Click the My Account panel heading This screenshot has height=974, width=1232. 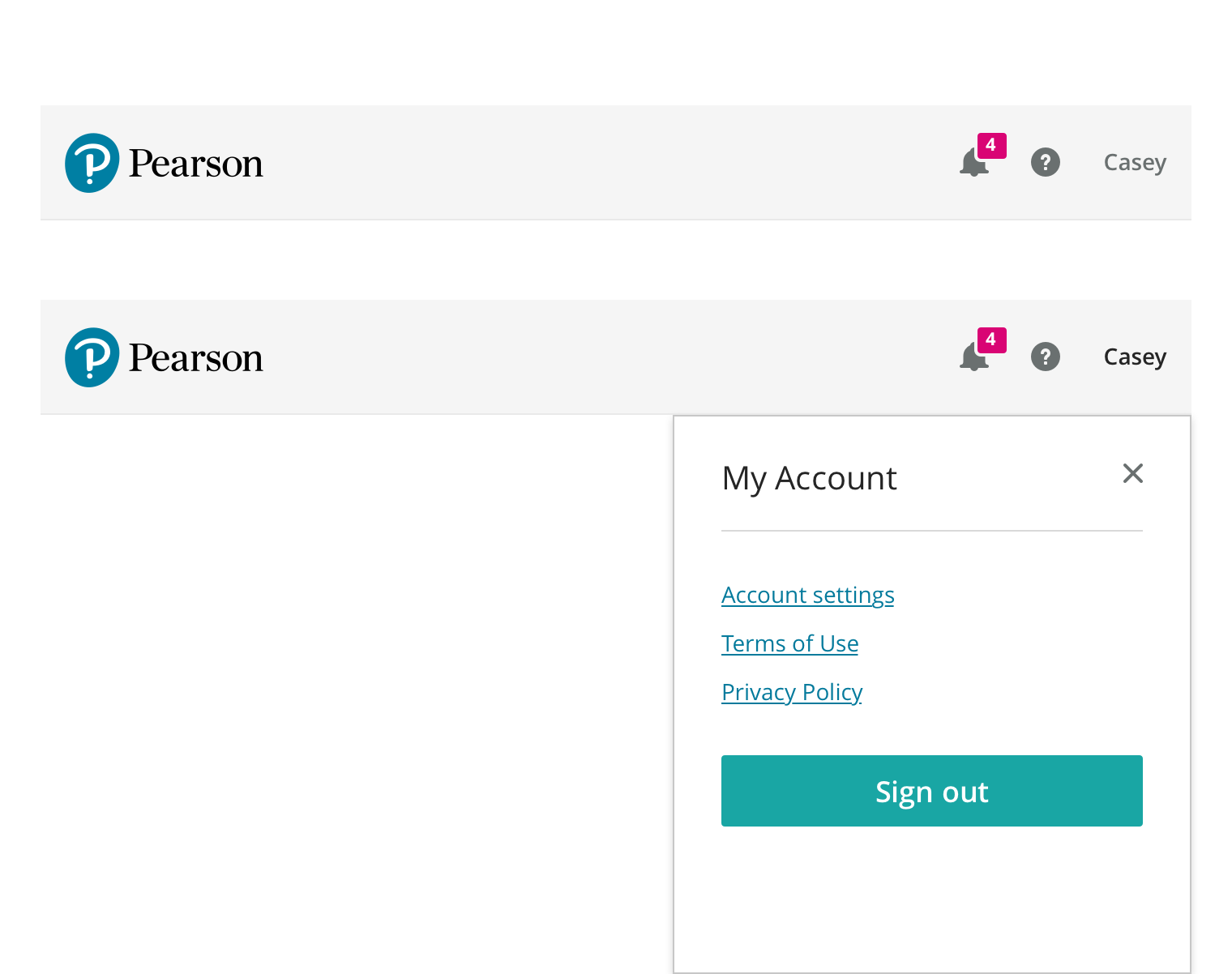tap(809, 478)
